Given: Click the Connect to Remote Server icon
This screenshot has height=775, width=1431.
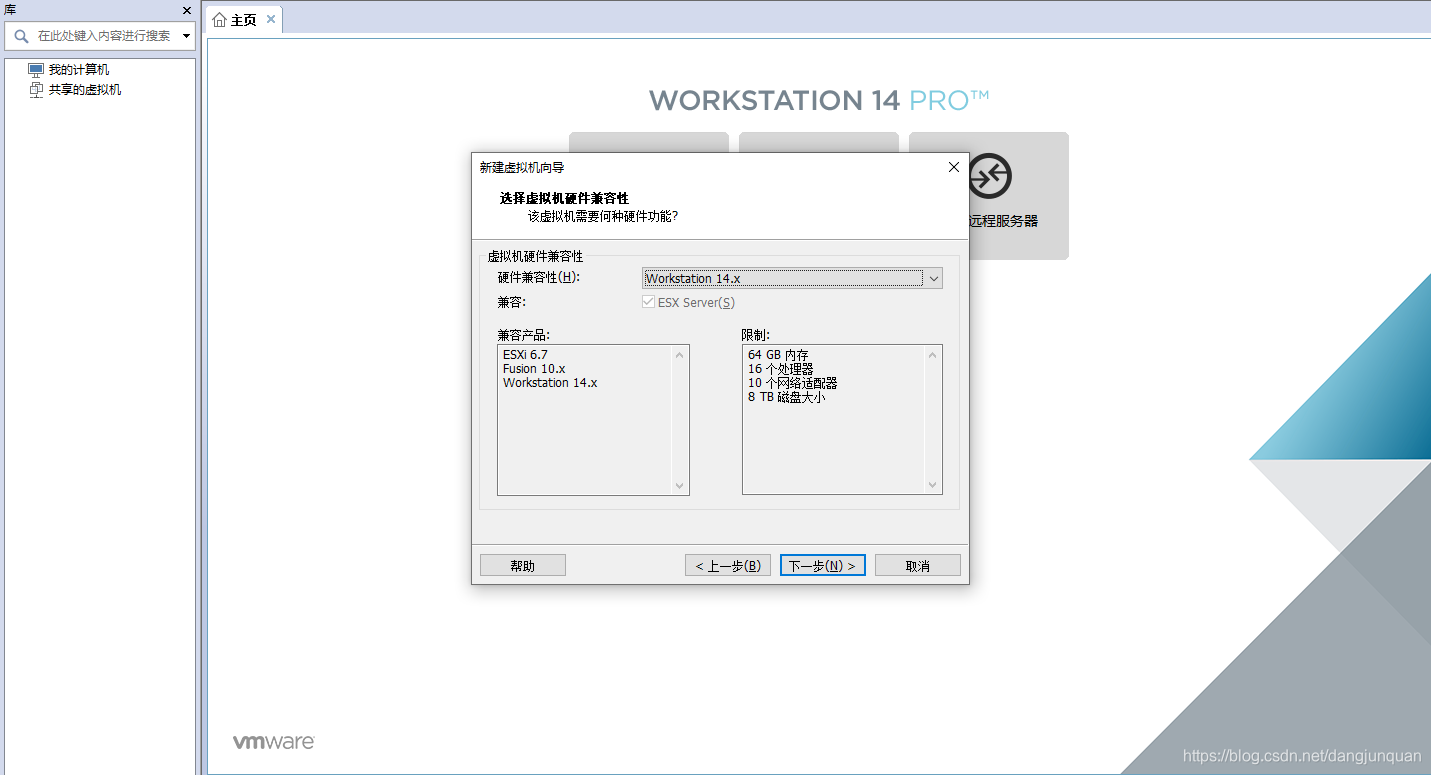Looking at the screenshot, I should (990, 176).
